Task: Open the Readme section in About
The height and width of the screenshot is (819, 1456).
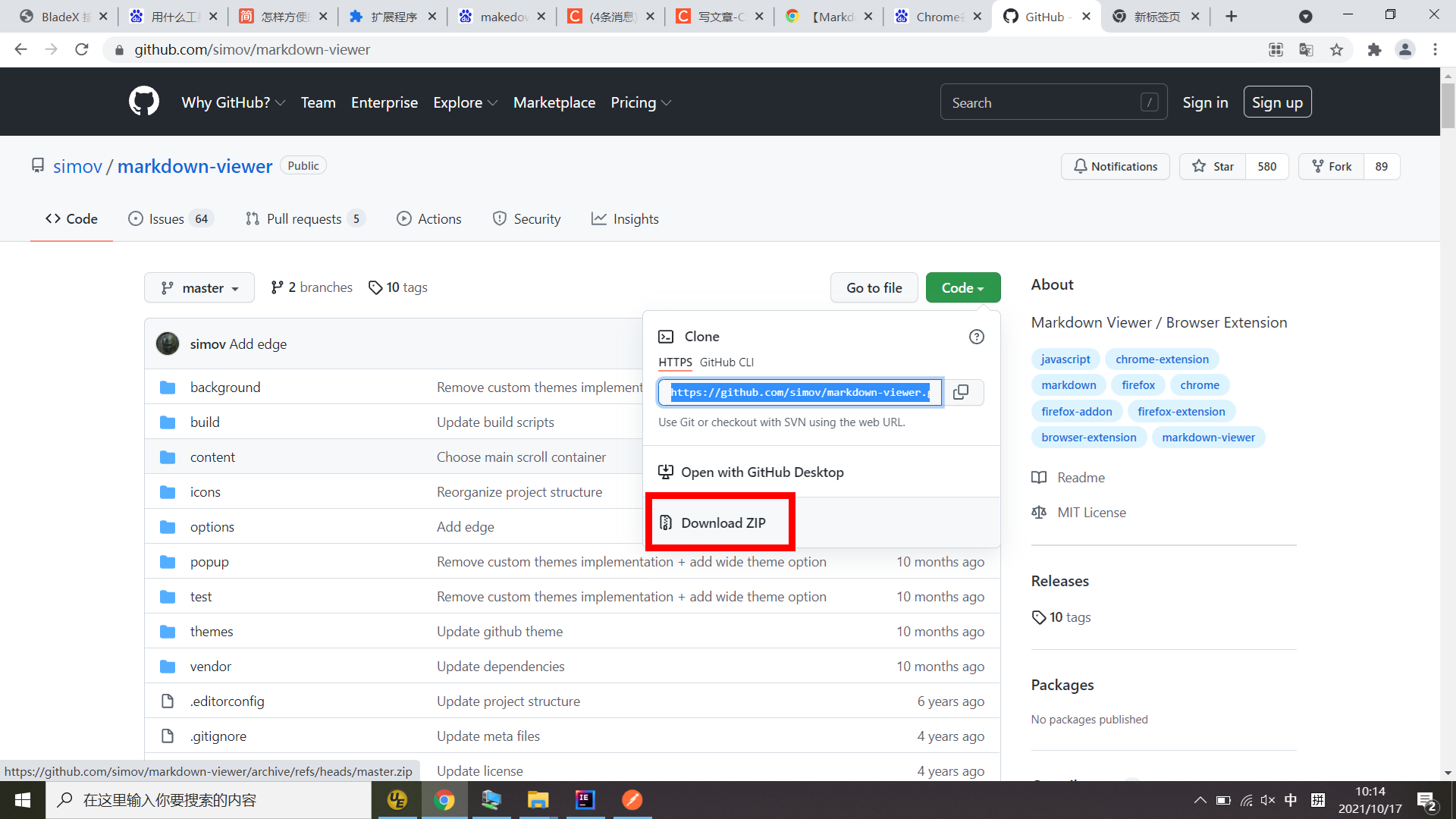Action: coord(1081,477)
